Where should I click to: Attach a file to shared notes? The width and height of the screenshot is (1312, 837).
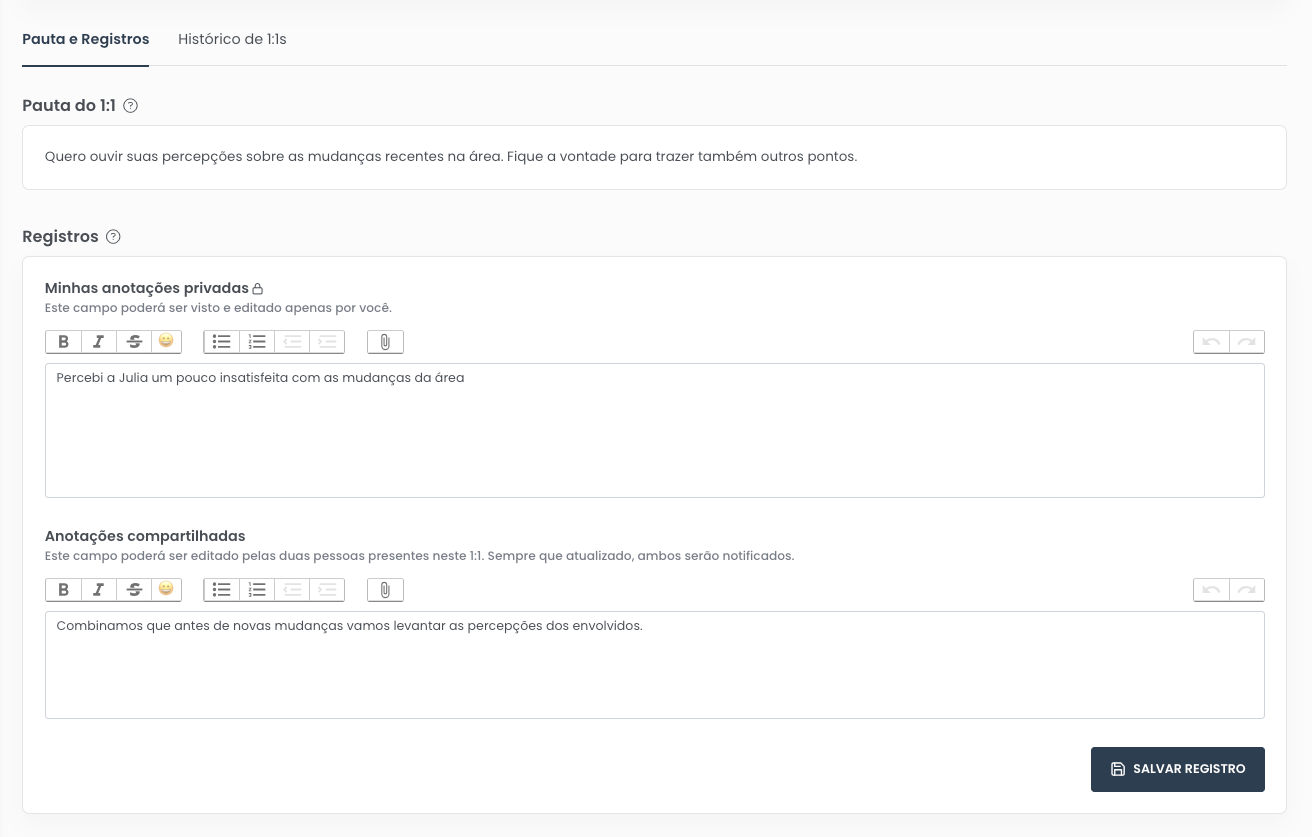tap(385, 589)
